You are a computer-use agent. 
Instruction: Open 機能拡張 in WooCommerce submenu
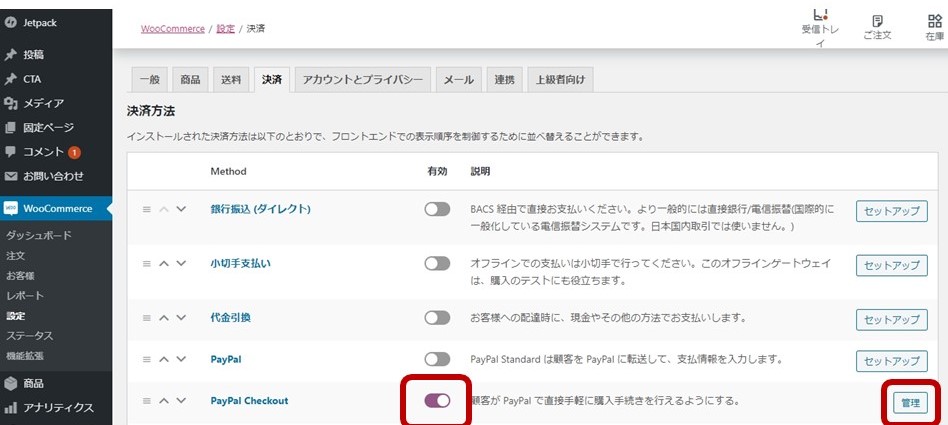point(25,355)
